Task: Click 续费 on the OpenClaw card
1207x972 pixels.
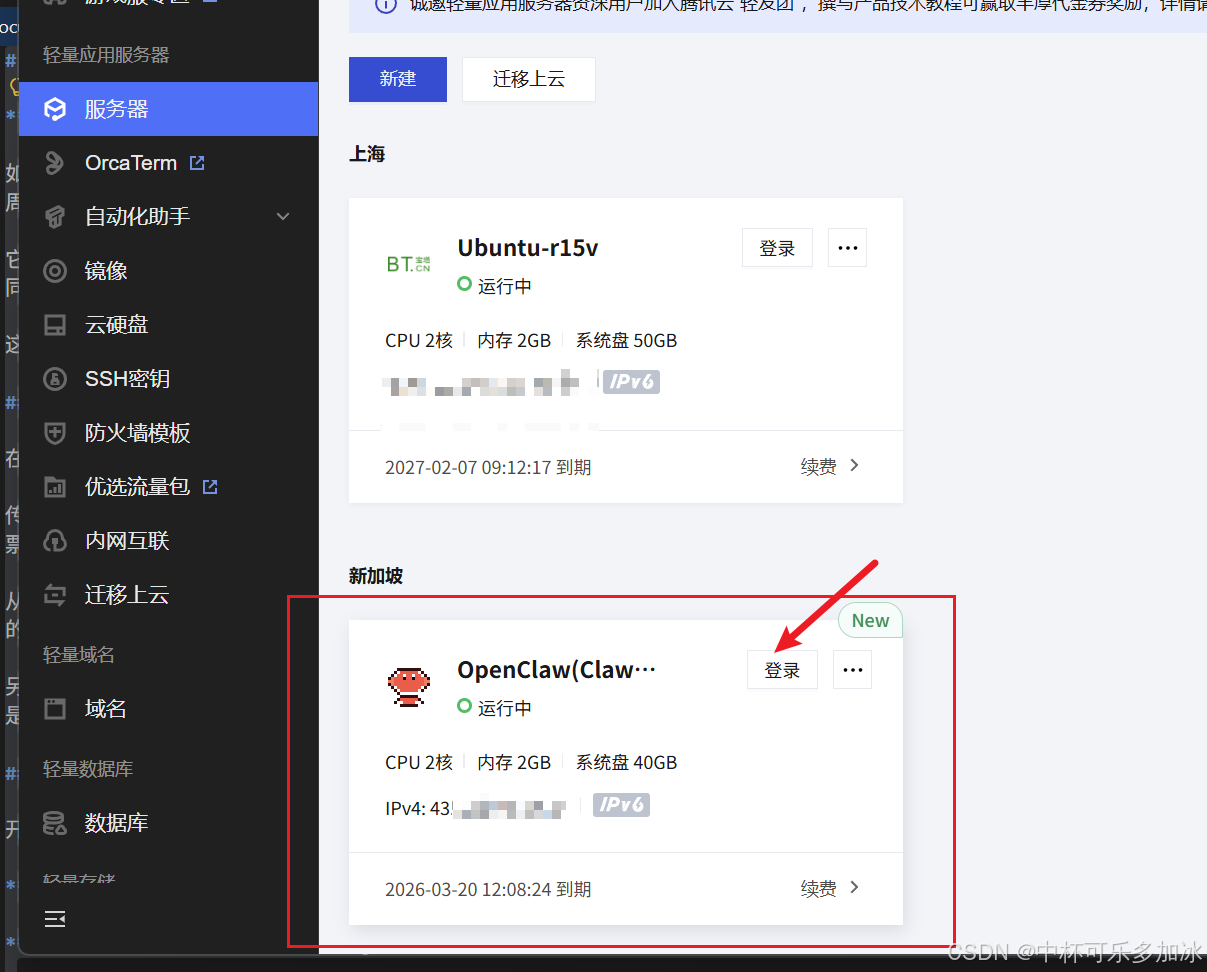Action: coord(818,889)
